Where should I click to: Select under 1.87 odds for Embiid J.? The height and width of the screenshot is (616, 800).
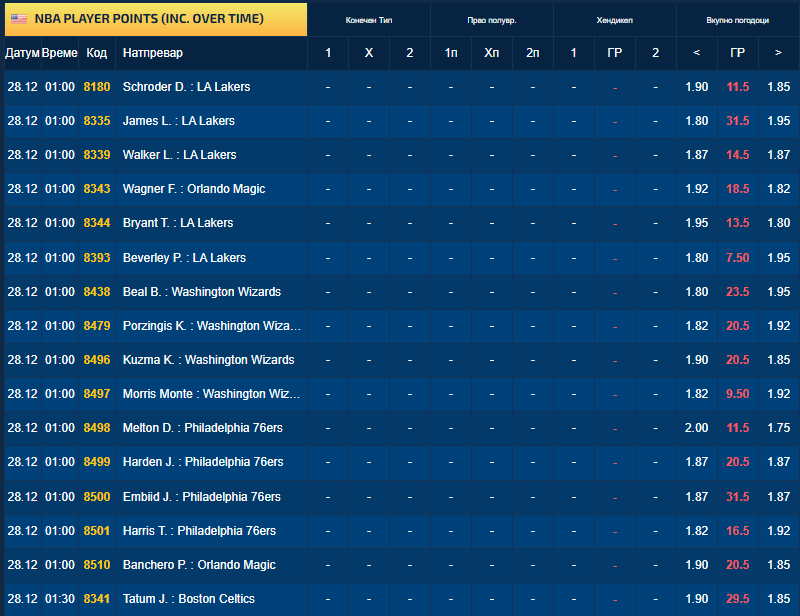point(696,497)
